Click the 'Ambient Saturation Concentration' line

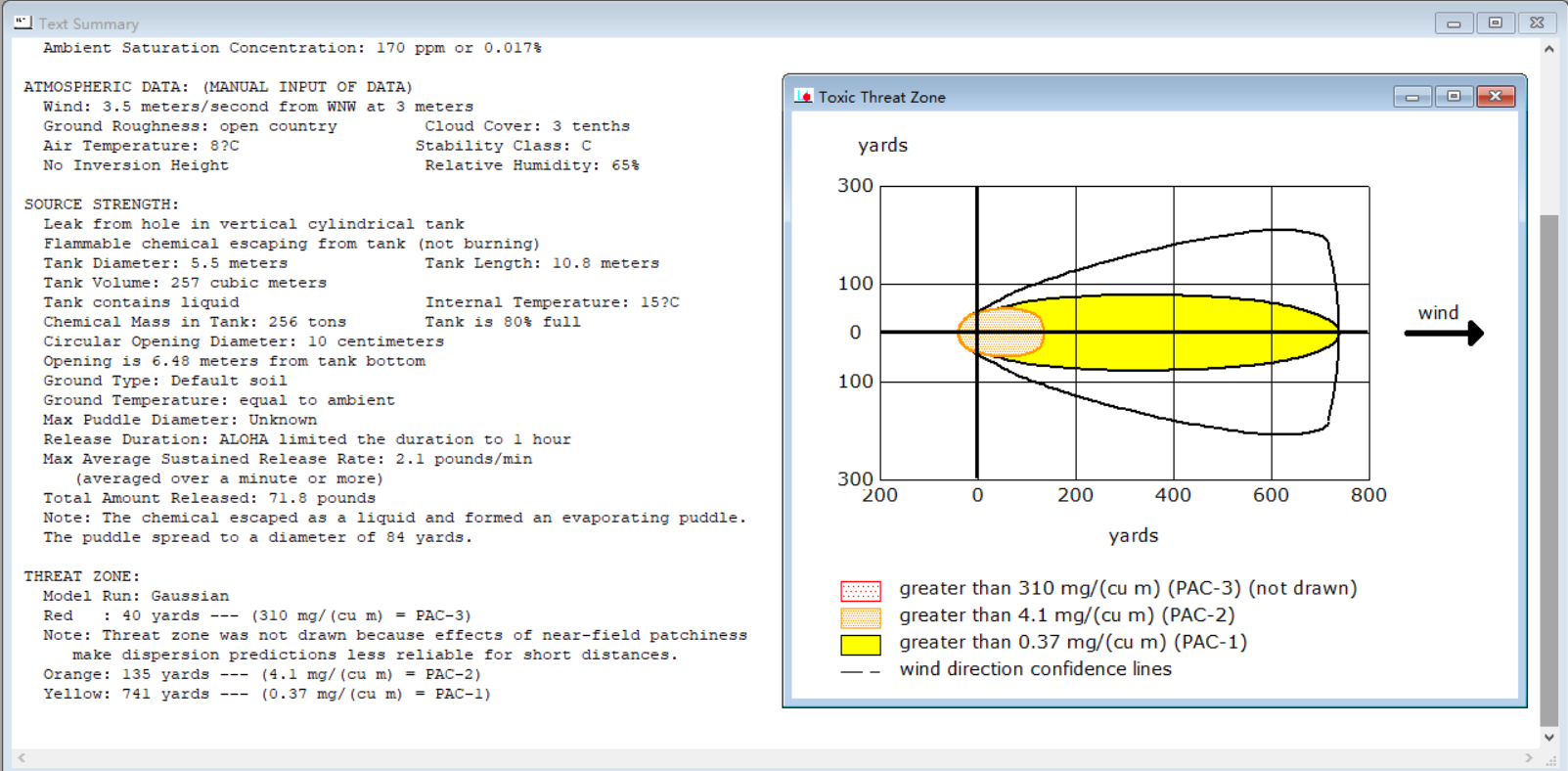(292, 48)
